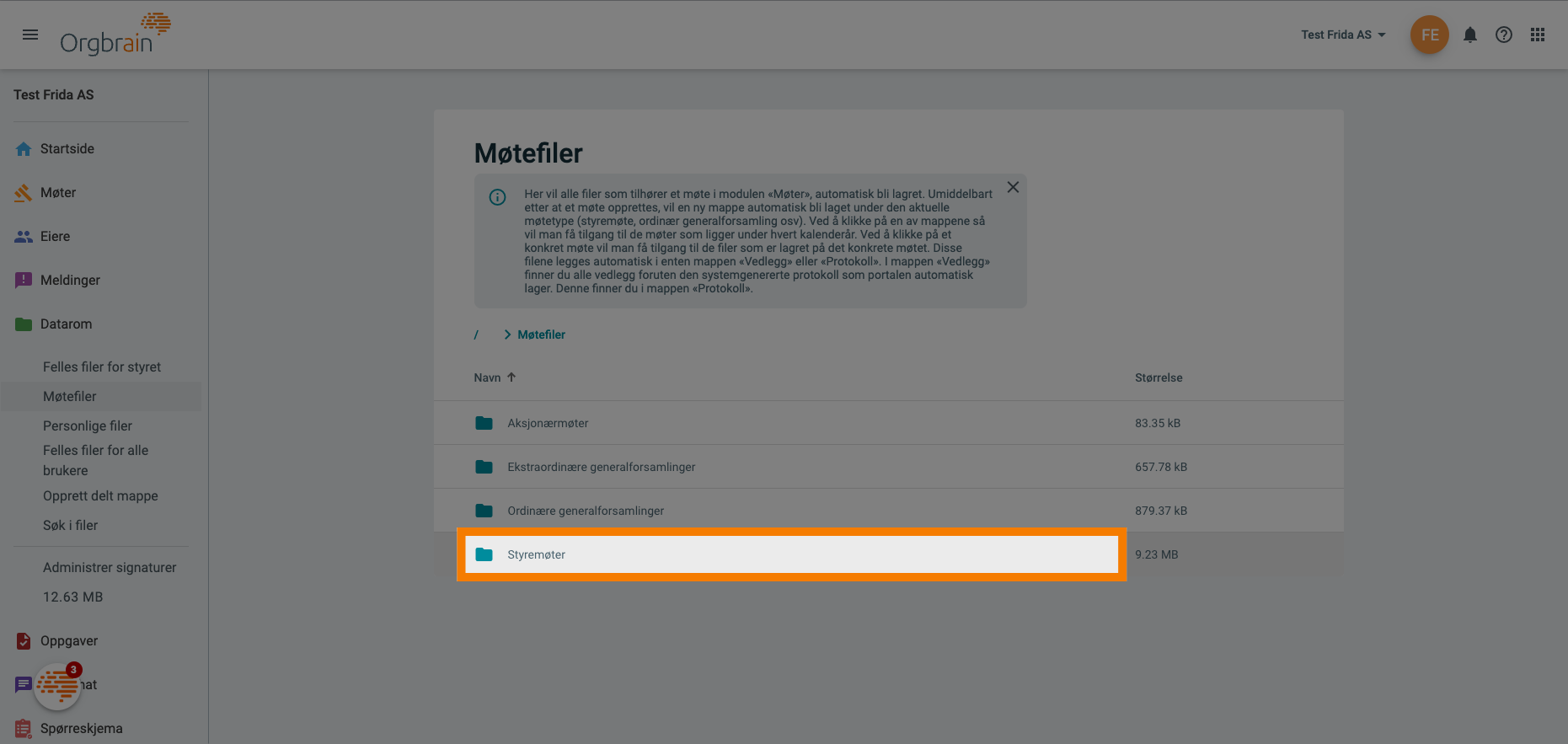
Task: Open Eiere in the sidebar
Action: pyautogui.click(x=56, y=236)
